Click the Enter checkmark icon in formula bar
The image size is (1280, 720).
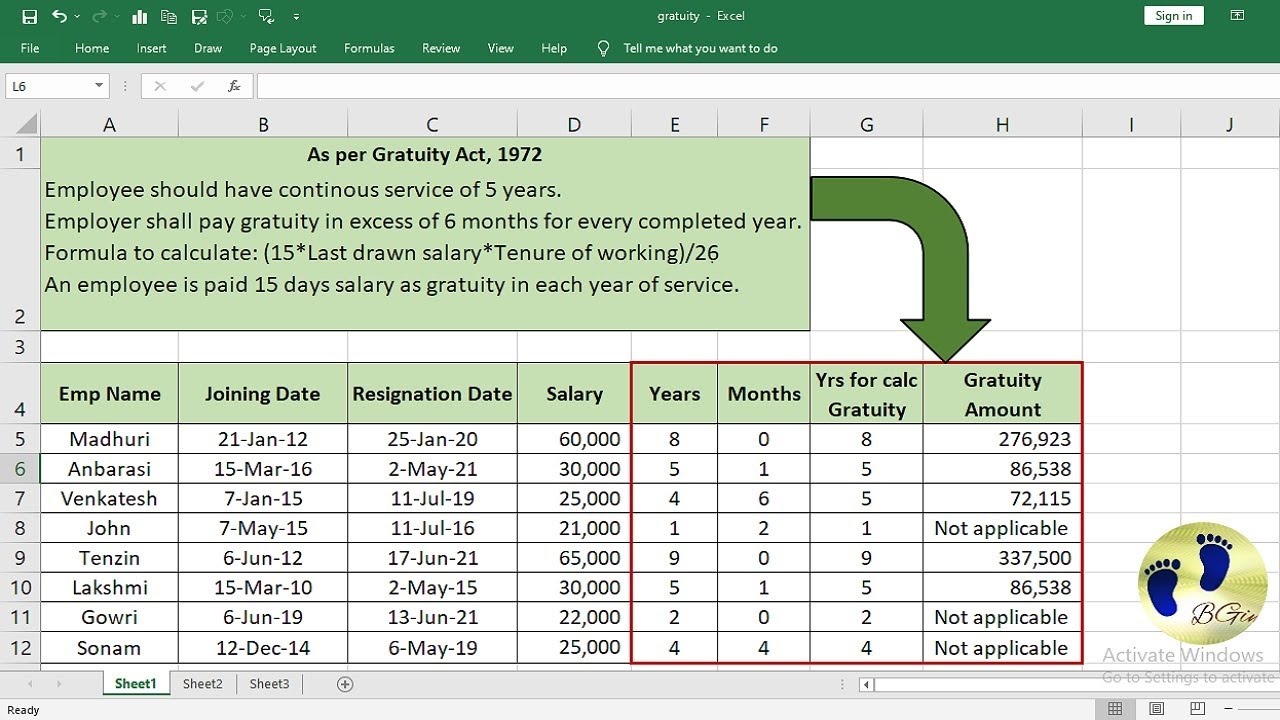click(197, 86)
